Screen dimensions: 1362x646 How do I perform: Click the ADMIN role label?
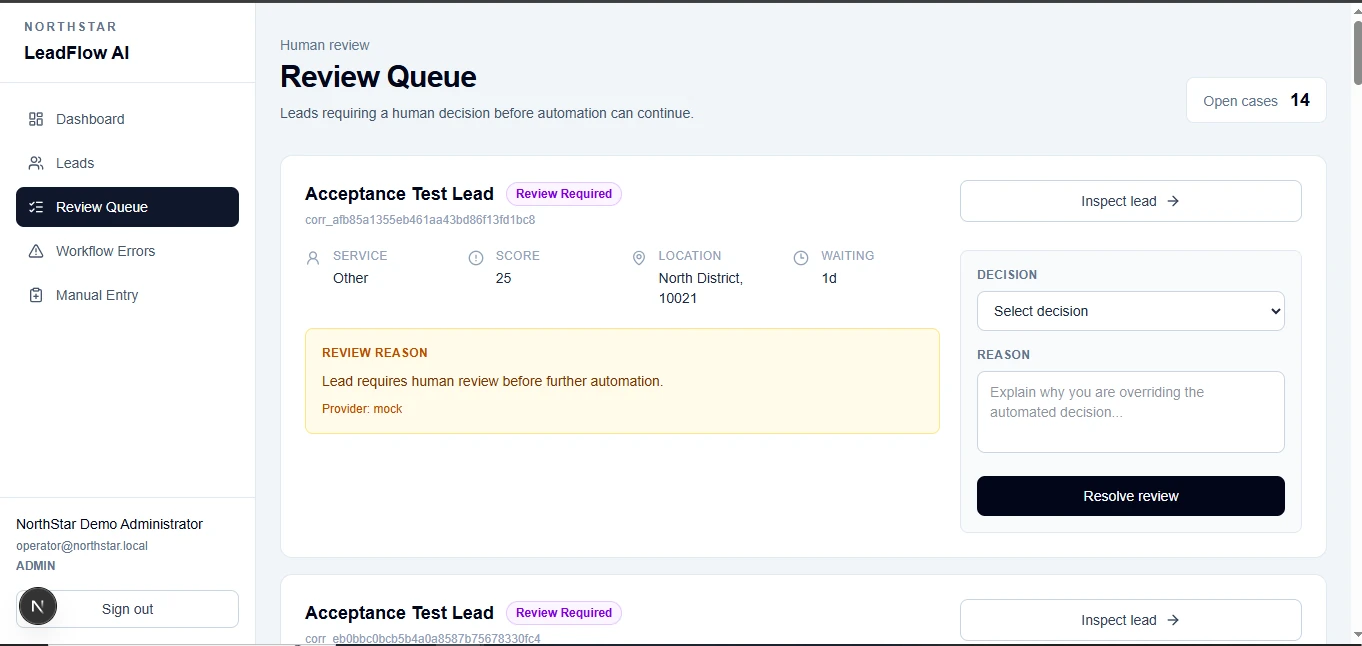pos(36,566)
